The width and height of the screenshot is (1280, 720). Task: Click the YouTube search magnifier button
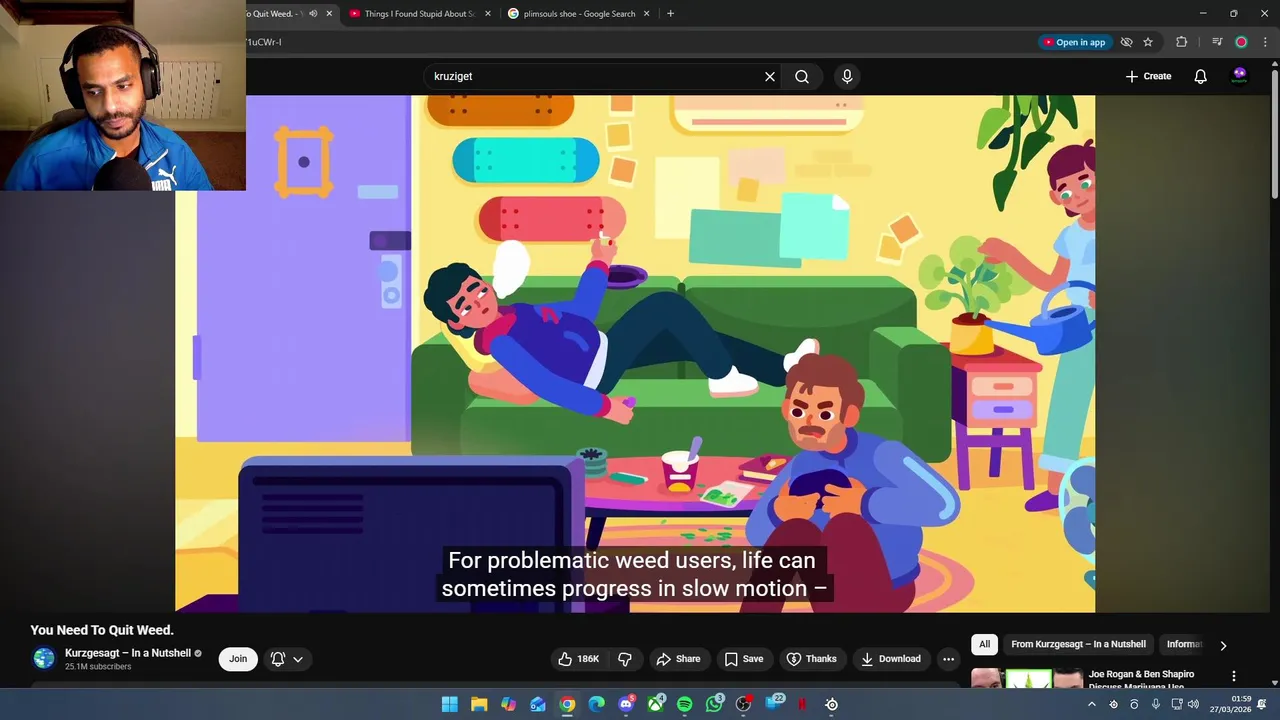(802, 76)
